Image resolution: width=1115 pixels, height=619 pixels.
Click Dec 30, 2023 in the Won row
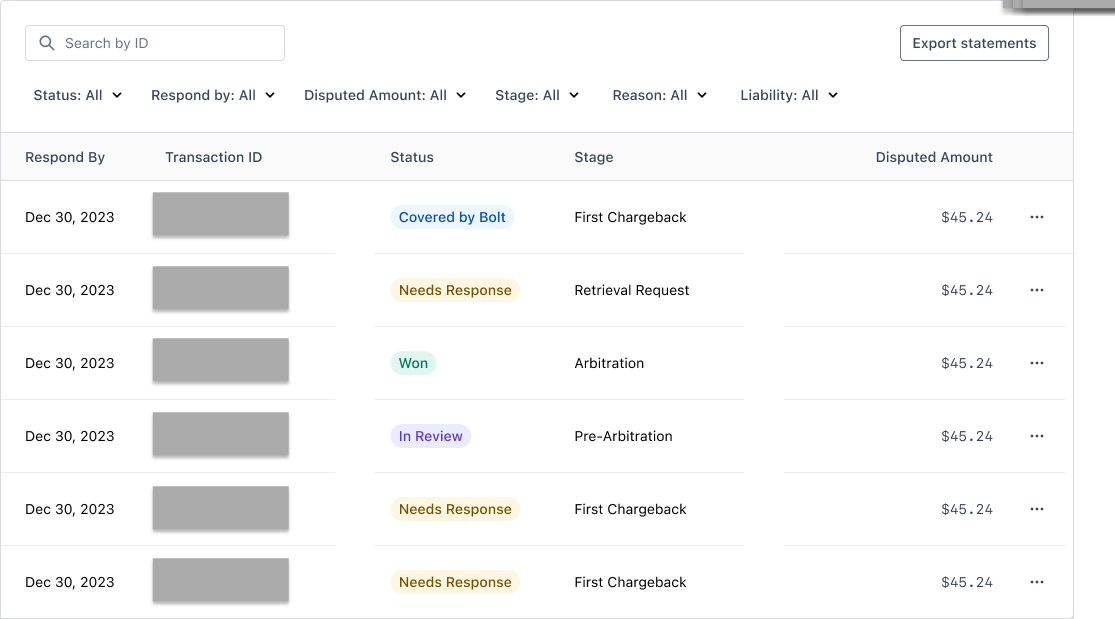[x=70, y=364]
